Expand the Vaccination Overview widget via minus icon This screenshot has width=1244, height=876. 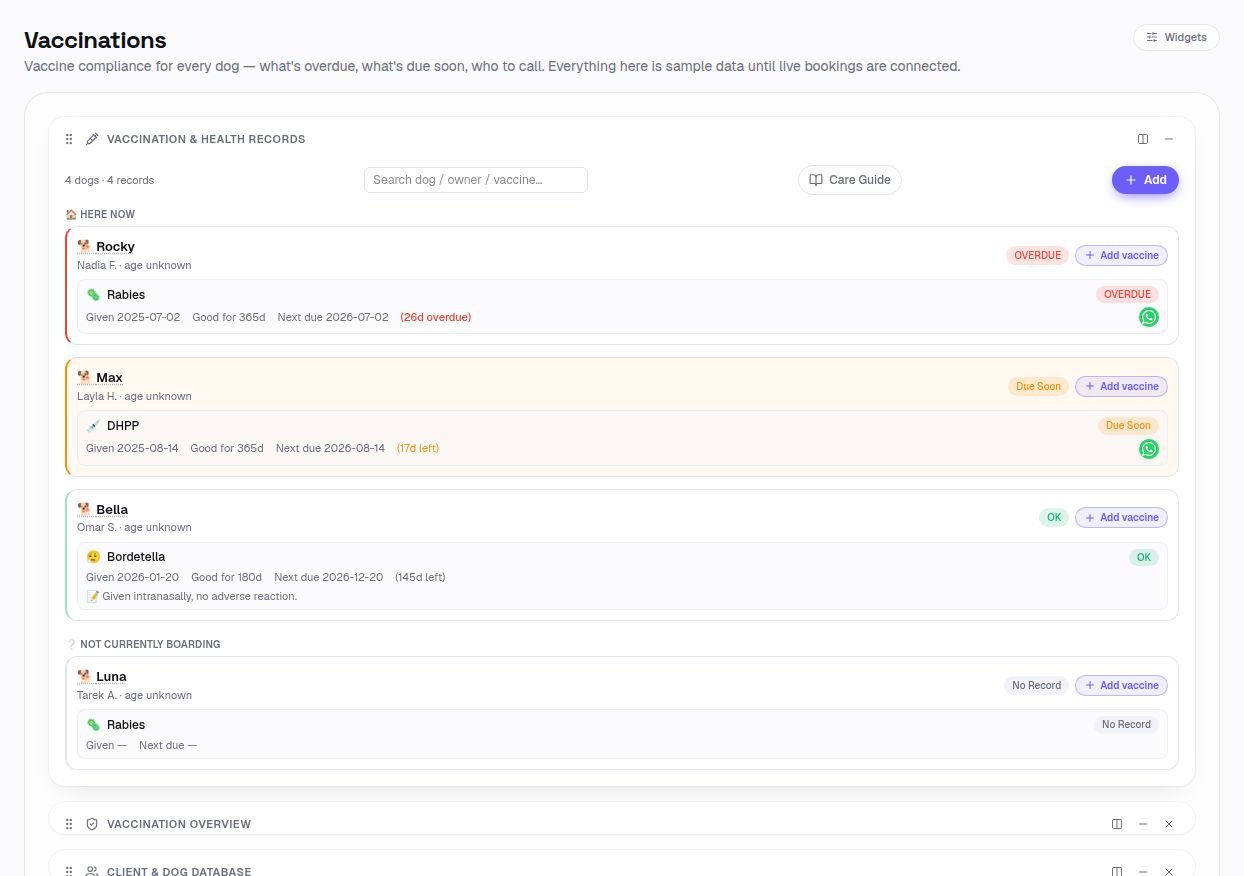click(1143, 824)
